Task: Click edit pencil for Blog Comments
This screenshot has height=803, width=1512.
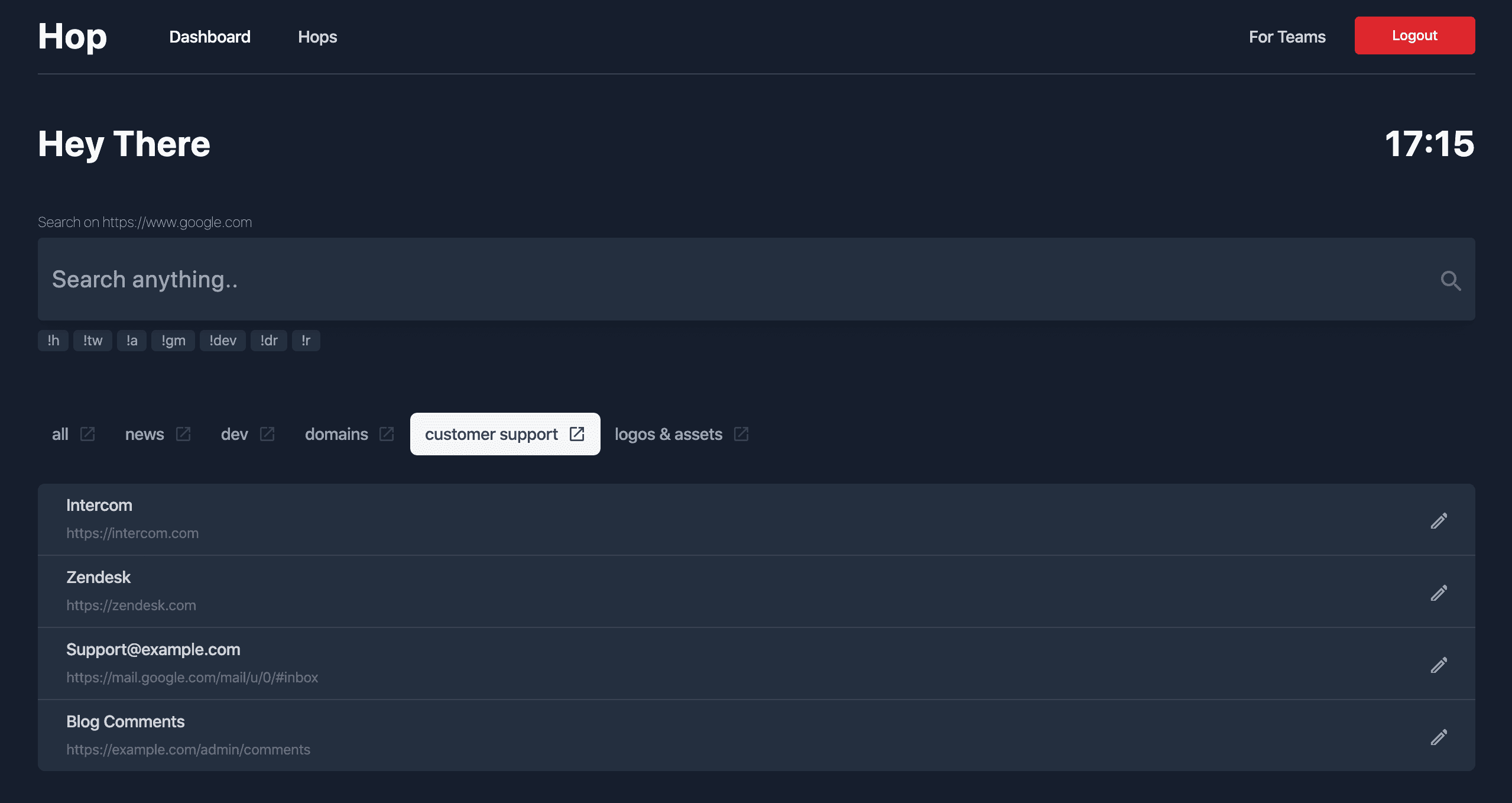Action: pyautogui.click(x=1439, y=737)
